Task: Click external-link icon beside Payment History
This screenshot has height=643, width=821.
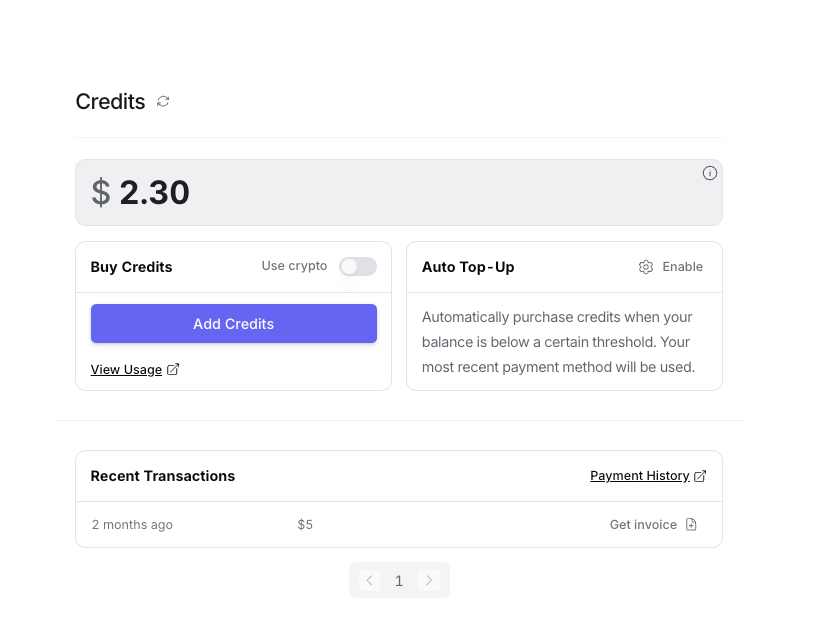Action: pyautogui.click(x=700, y=476)
